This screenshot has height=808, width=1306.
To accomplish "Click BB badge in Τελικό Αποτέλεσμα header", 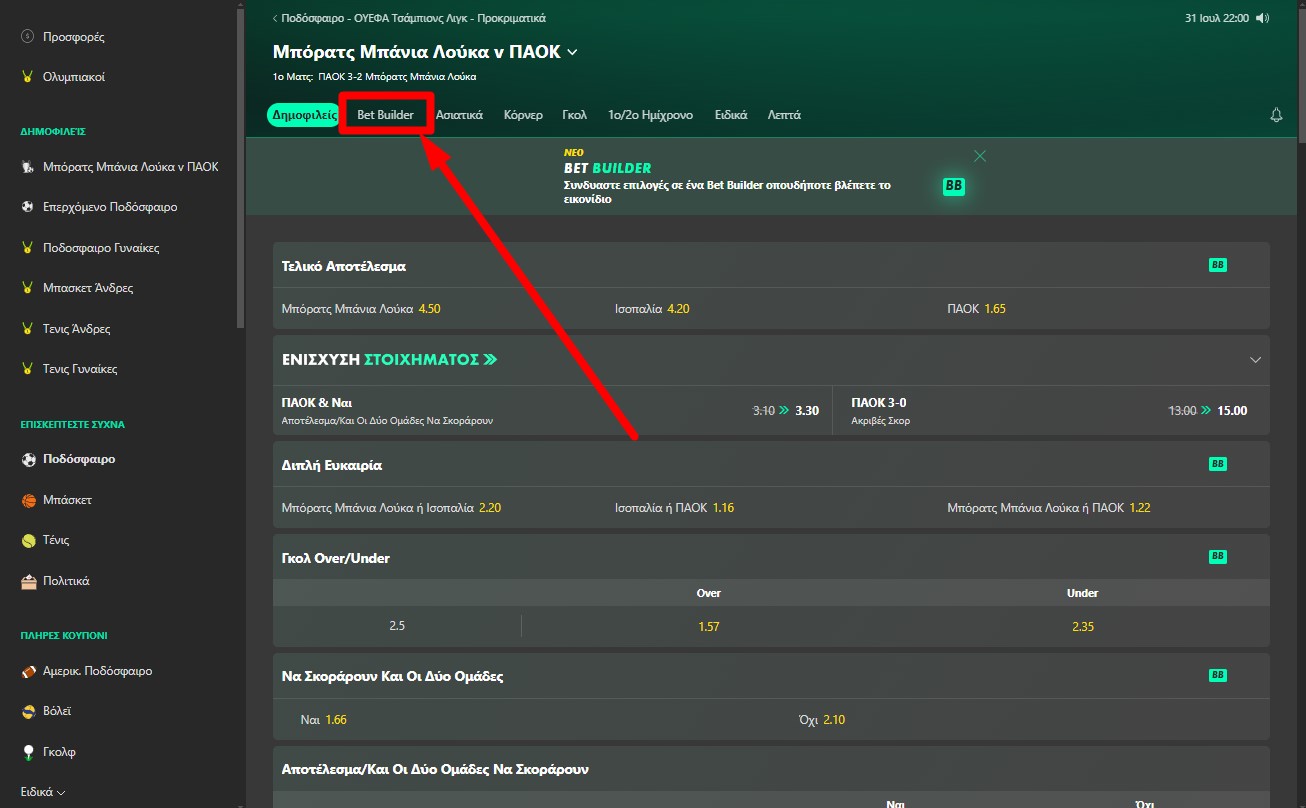I will 1218,265.
